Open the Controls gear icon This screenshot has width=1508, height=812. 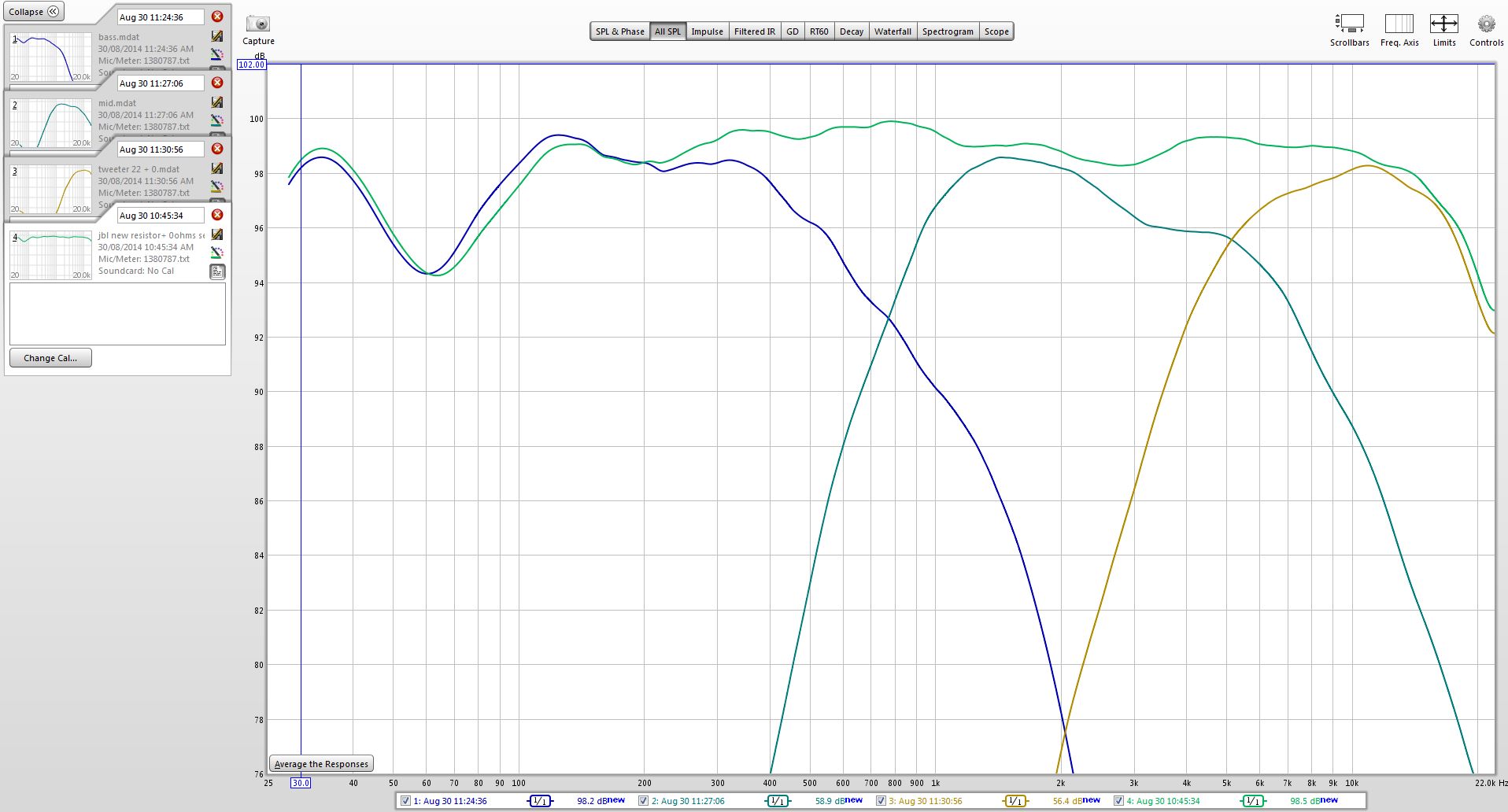click(x=1486, y=24)
